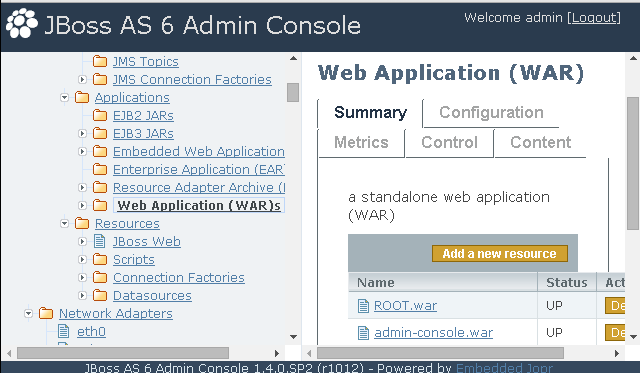Click the file icon beside ROOT.war
This screenshot has height=373, width=640.
(363, 306)
